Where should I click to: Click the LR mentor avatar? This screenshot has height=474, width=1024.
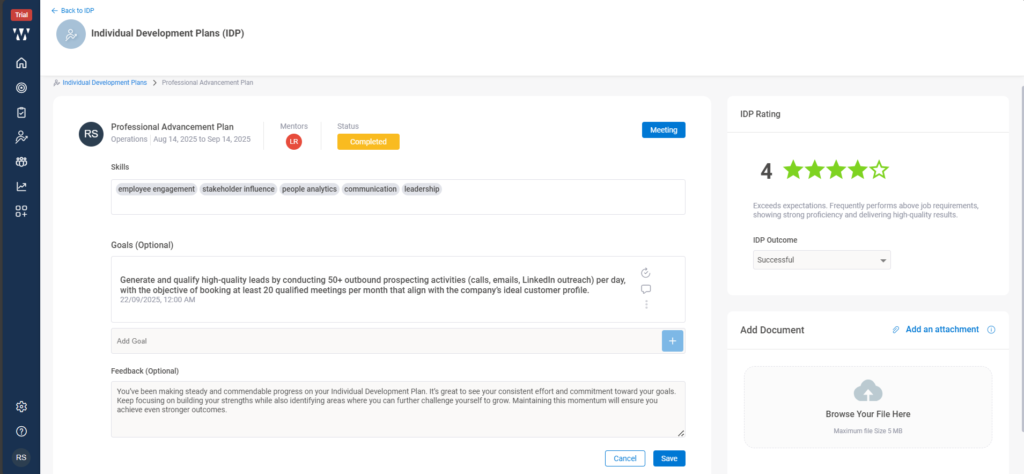294,142
